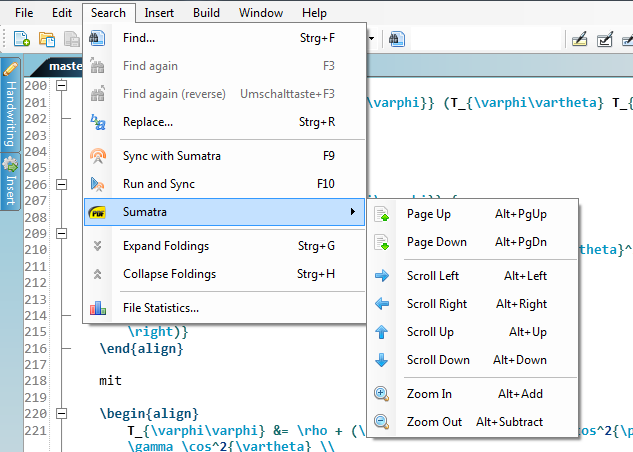The width and height of the screenshot is (633, 452).
Task: Open the Insert menu
Action: pyautogui.click(x=159, y=13)
